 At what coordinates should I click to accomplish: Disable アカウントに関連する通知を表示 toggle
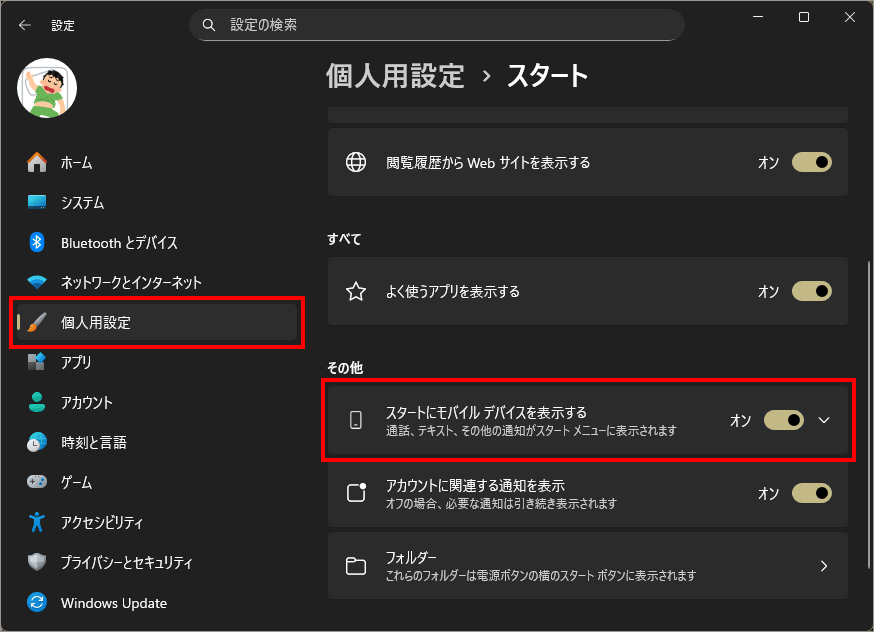(811, 493)
